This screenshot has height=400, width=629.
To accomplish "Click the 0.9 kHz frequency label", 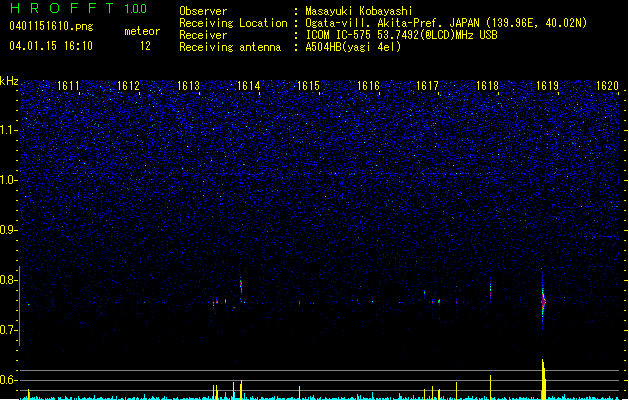I will click(9, 230).
